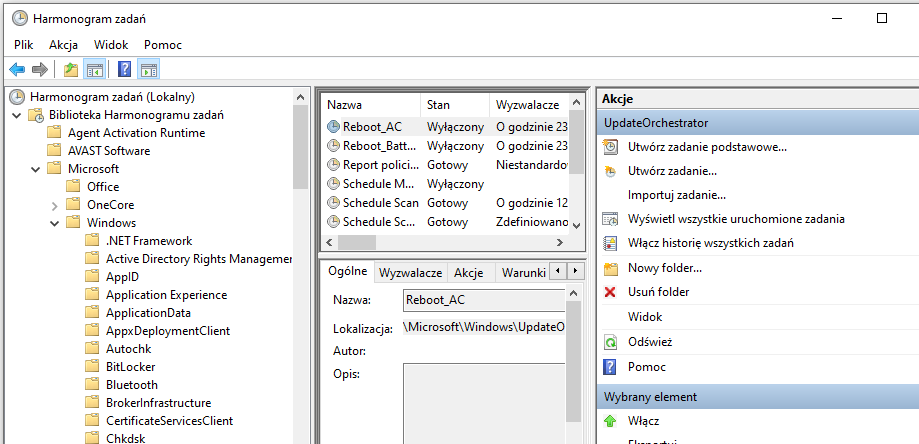
Task: Select the .NET Framework folder
Action: click(149, 241)
